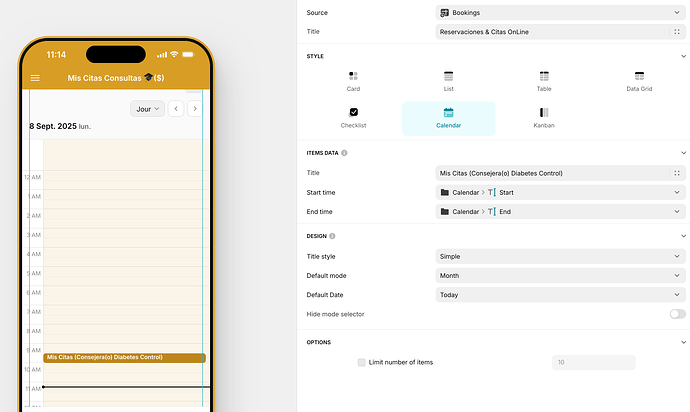Image resolution: width=690 pixels, height=412 pixels.
Task: Click the Bookings source icon
Action: (444, 13)
